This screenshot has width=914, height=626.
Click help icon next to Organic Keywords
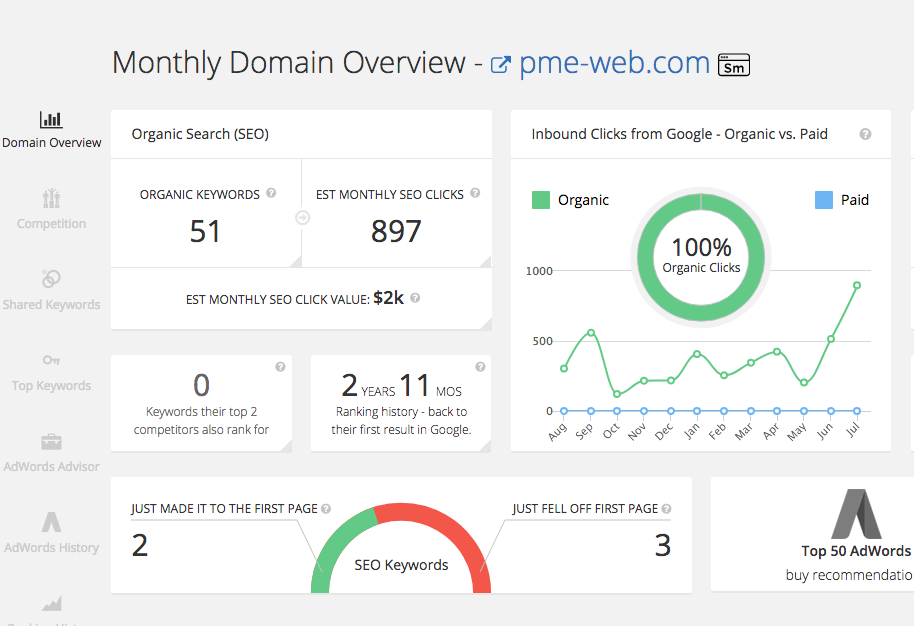[x=271, y=193]
